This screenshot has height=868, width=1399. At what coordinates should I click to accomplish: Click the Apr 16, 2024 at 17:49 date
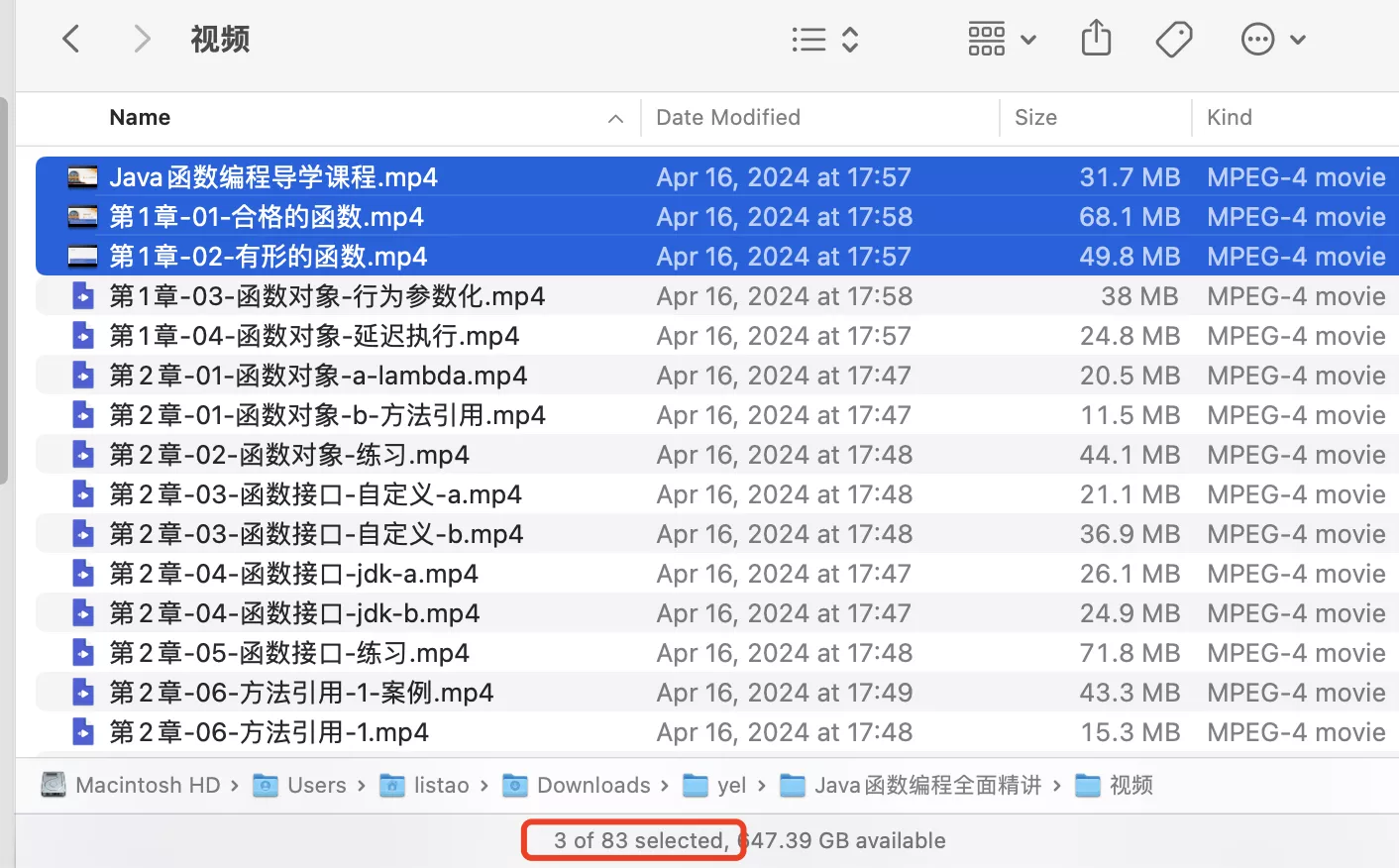[x=785, y=693]
